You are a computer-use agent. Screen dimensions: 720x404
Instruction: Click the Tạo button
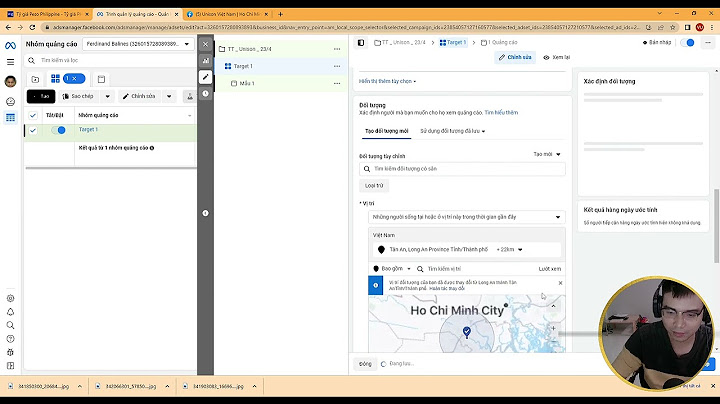tap(41, 96)
